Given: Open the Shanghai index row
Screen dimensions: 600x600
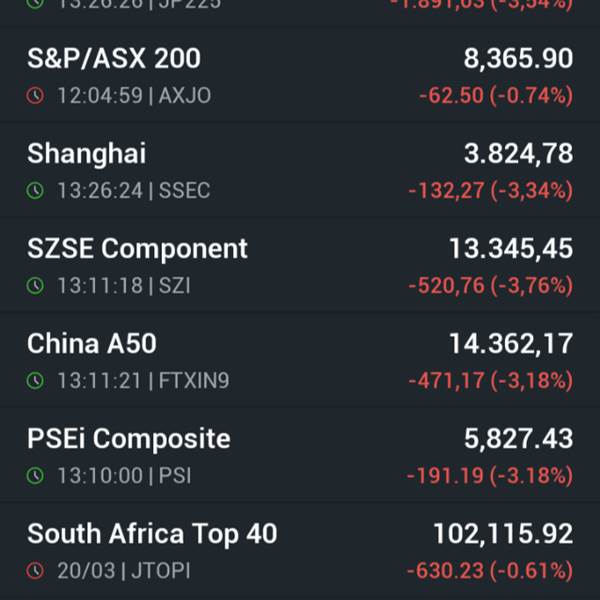Looking at the screenshot, I should click(x=87, y=153).
